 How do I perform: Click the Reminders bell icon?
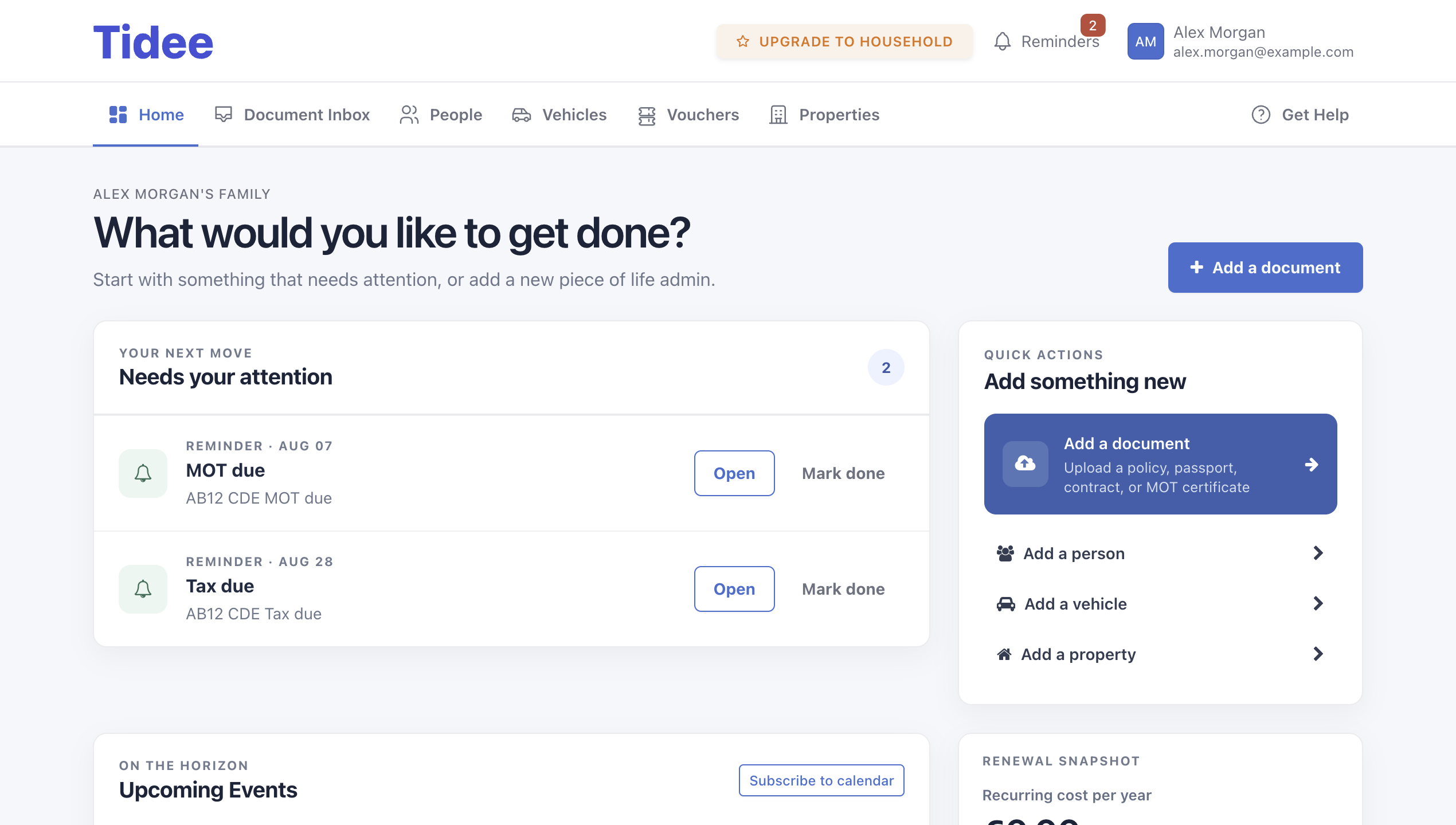click(x=1002, y=41)
